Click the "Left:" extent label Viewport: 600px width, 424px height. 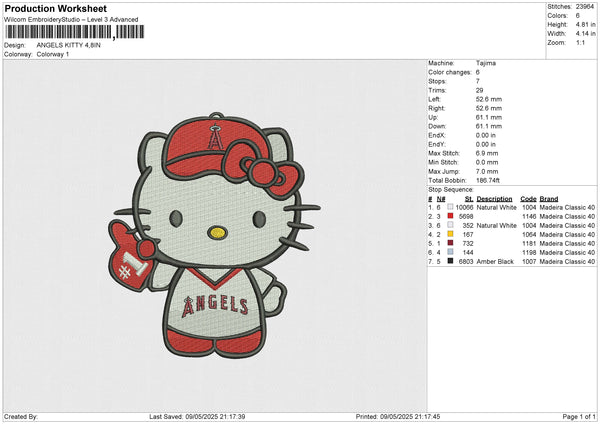[434, 99]
